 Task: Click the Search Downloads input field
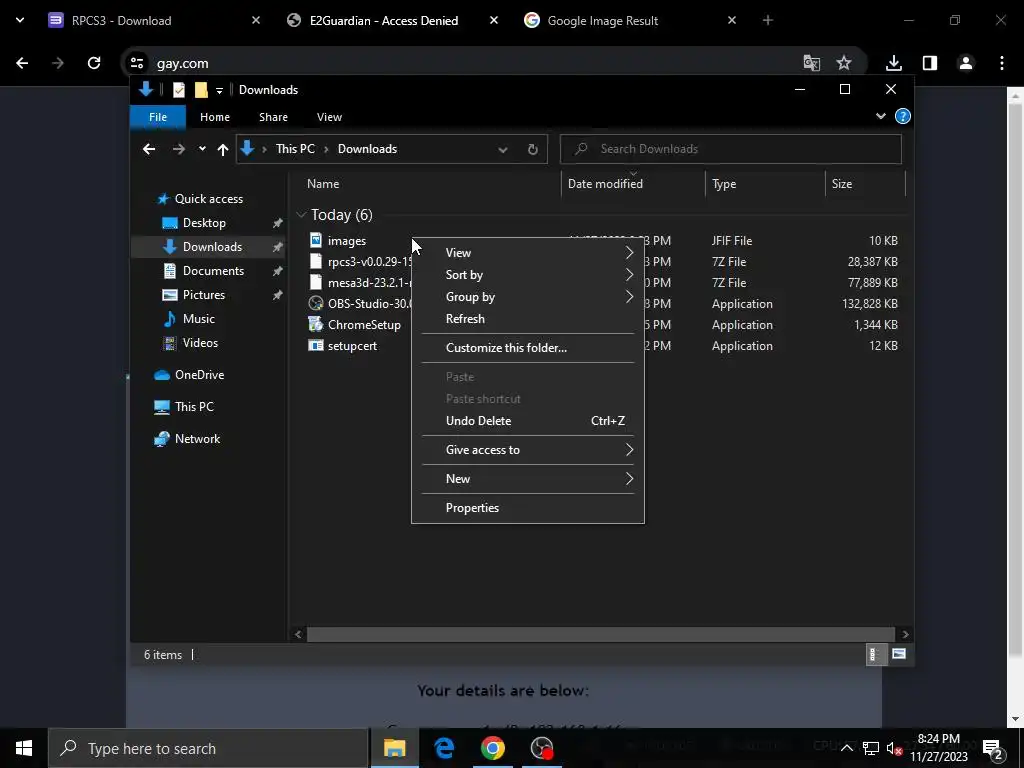731,150
